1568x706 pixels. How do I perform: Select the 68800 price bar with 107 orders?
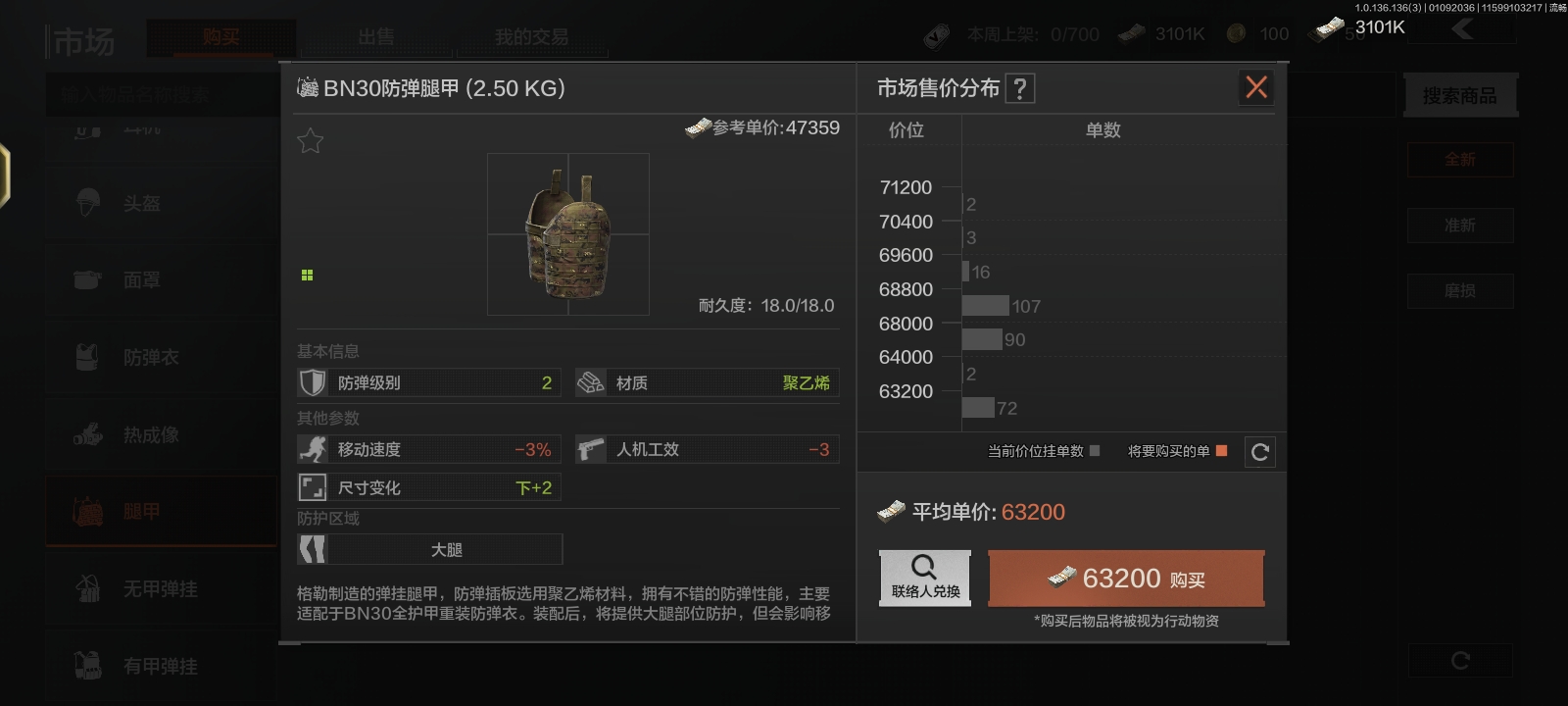click(x=985, y=306)
